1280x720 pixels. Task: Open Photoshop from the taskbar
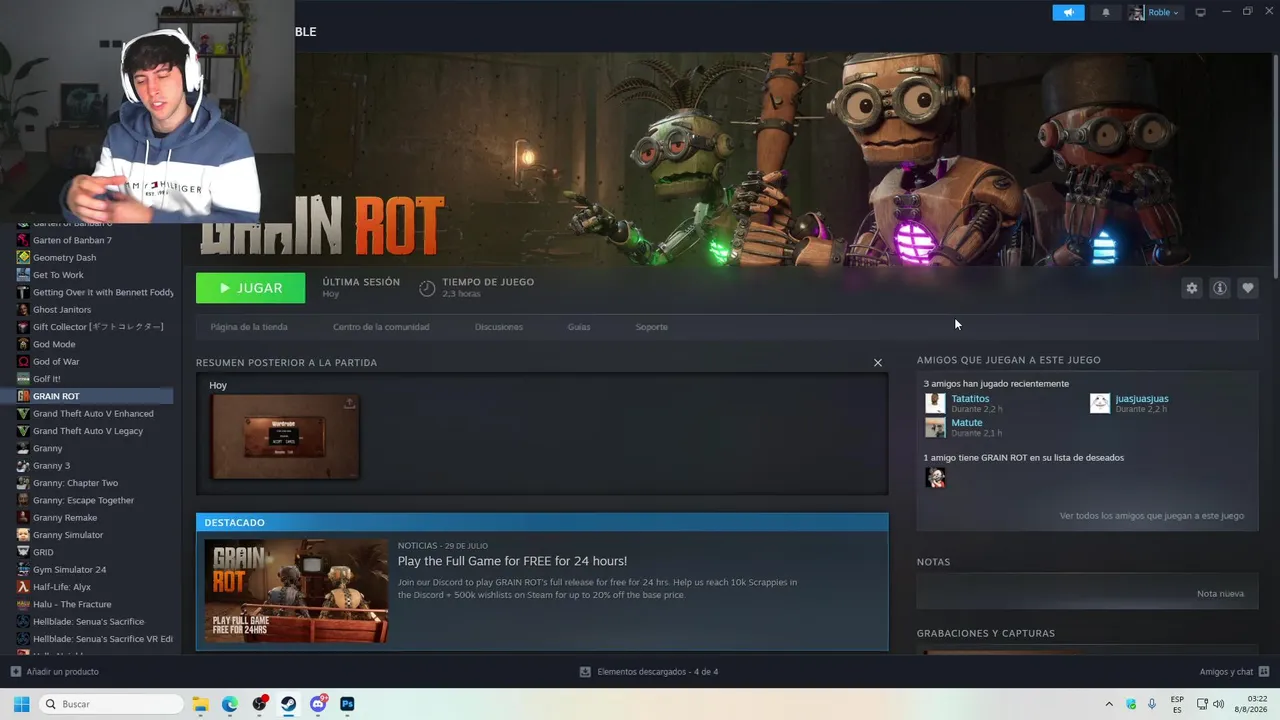coord(347,704)
